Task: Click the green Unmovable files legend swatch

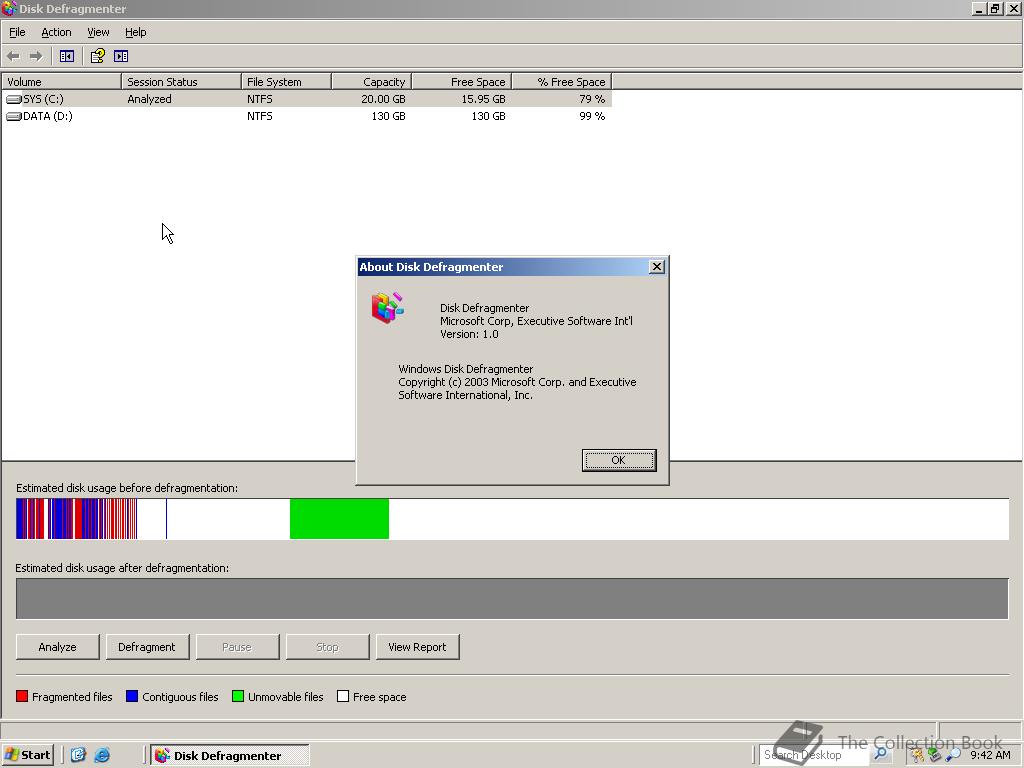Action: click(x=238, y=696)
